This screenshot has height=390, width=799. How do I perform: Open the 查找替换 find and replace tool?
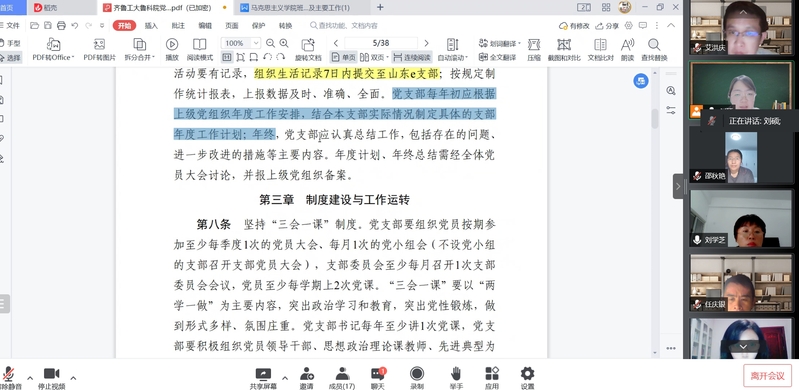(654, 49)
